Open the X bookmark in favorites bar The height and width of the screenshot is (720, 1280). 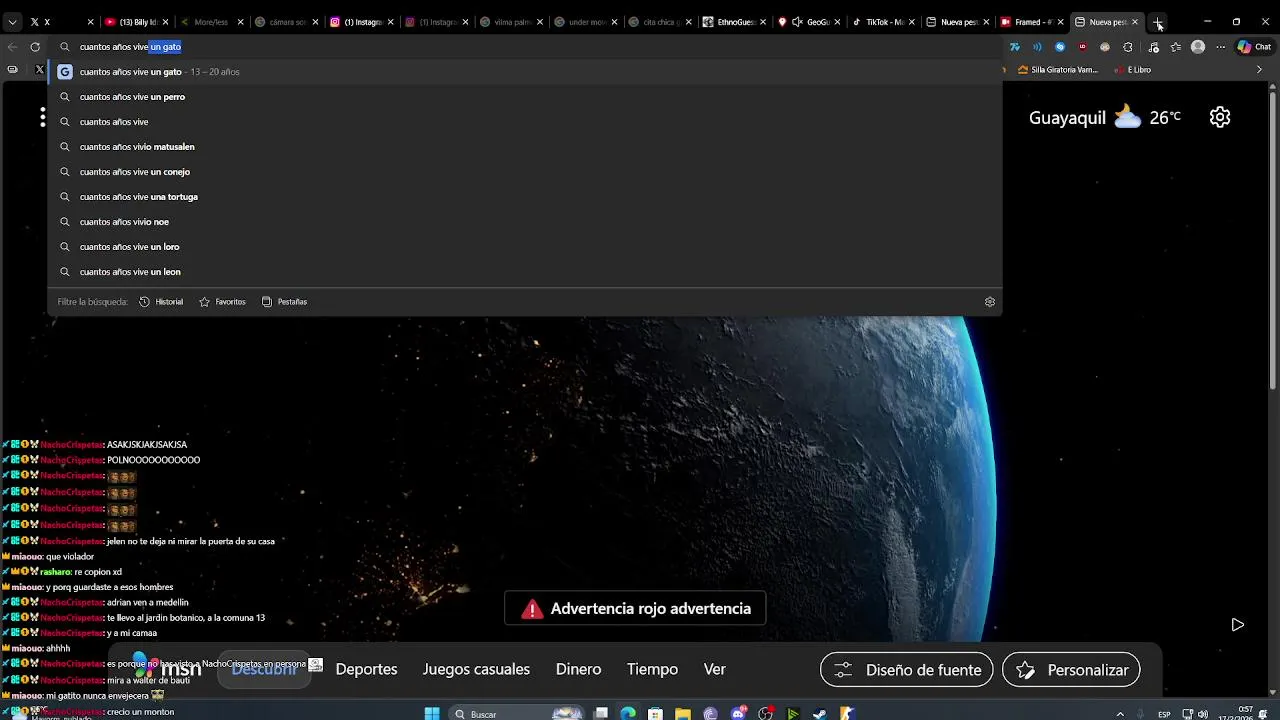point(40,70)
